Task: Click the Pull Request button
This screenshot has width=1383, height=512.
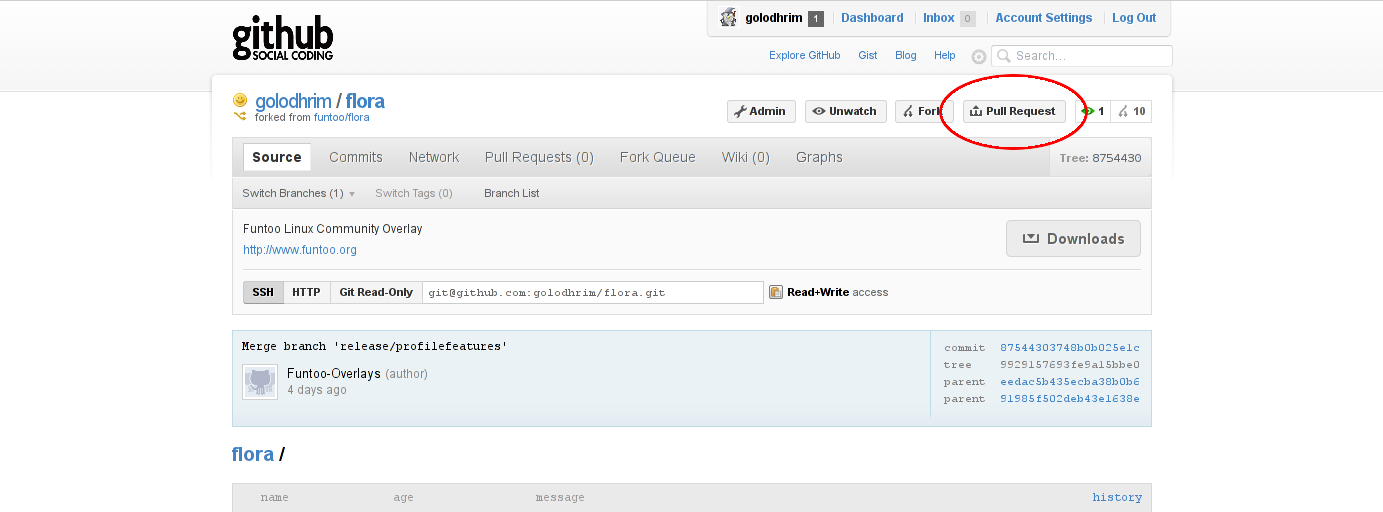Action: [x=1013, y=111]
